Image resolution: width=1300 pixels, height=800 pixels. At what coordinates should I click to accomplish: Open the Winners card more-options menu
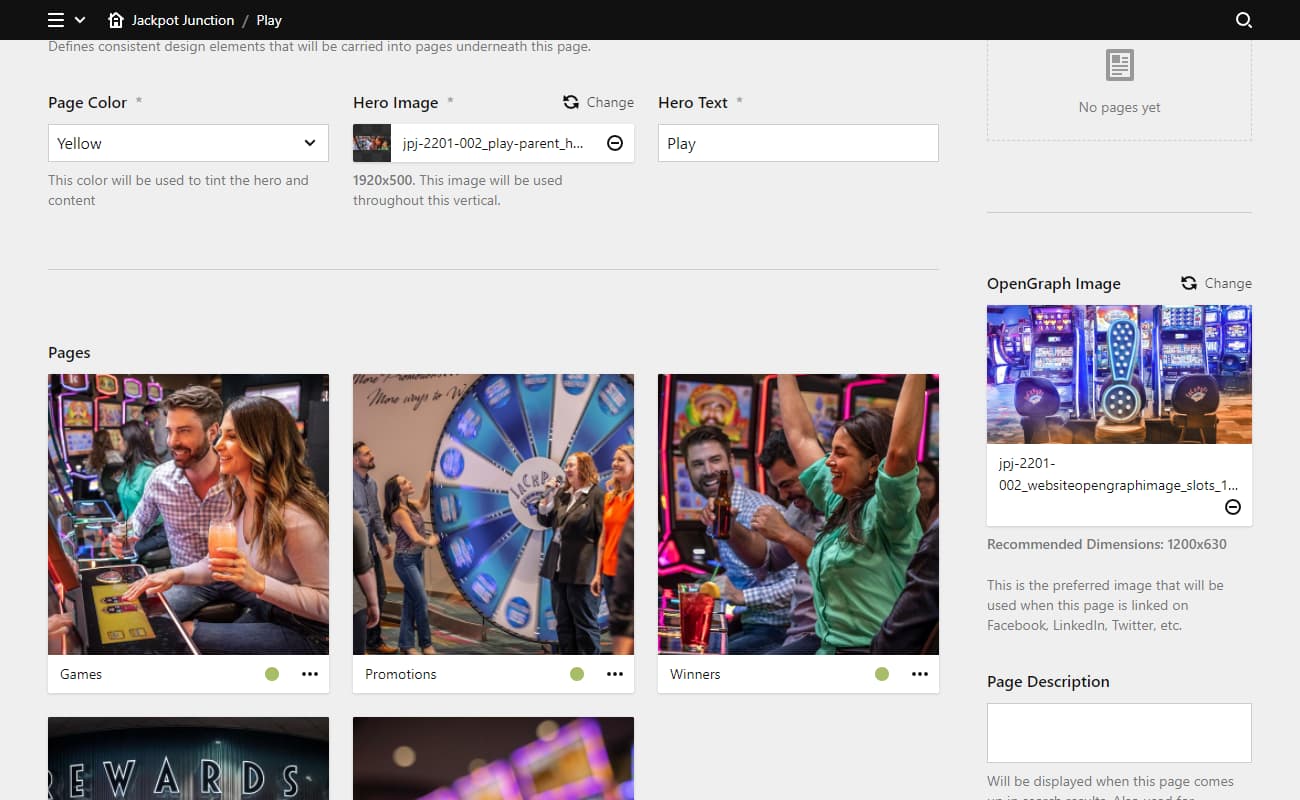920,674
